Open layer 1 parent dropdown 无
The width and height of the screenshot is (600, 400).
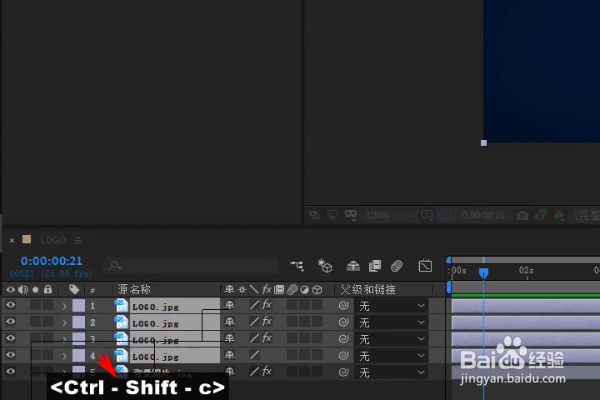tap(391, 306)
